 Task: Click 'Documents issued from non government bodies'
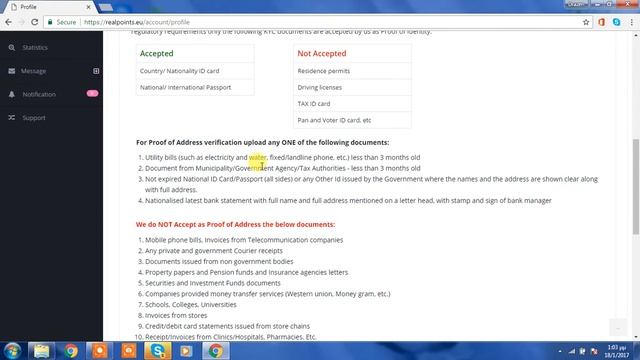point(219,261)
